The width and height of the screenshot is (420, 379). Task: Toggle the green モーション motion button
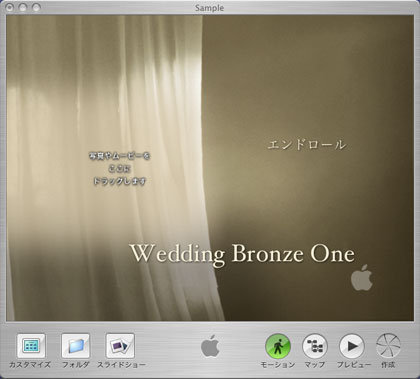tap(278, 346)
